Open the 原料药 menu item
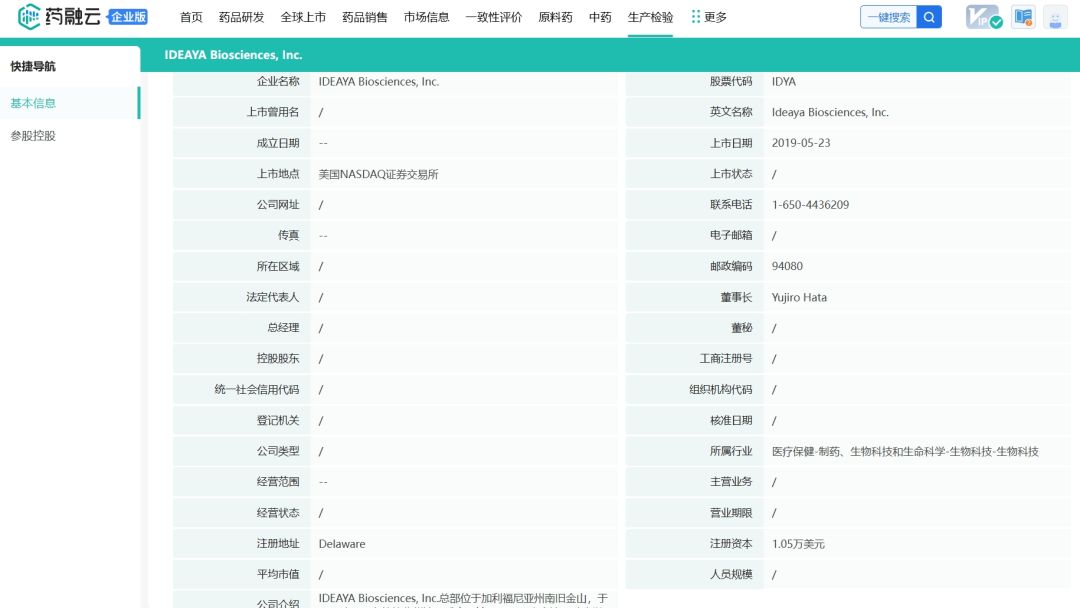This screenshot has width=1080, height=608. pyautogui.click(x=555, y=17)
